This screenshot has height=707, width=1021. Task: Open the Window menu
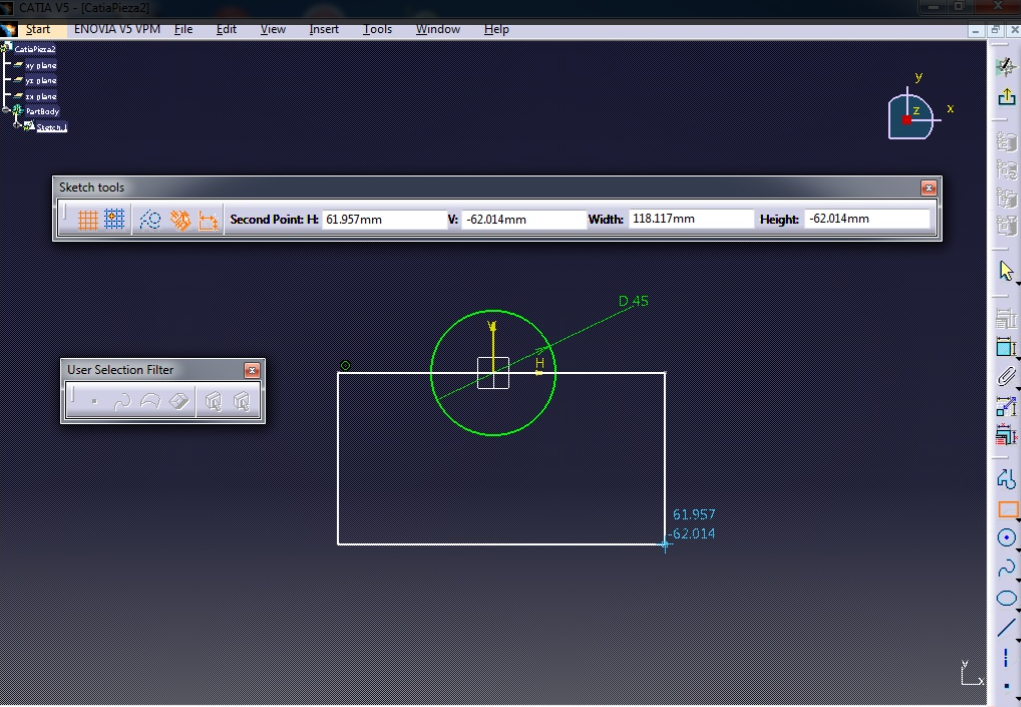(x=438, y=29)
